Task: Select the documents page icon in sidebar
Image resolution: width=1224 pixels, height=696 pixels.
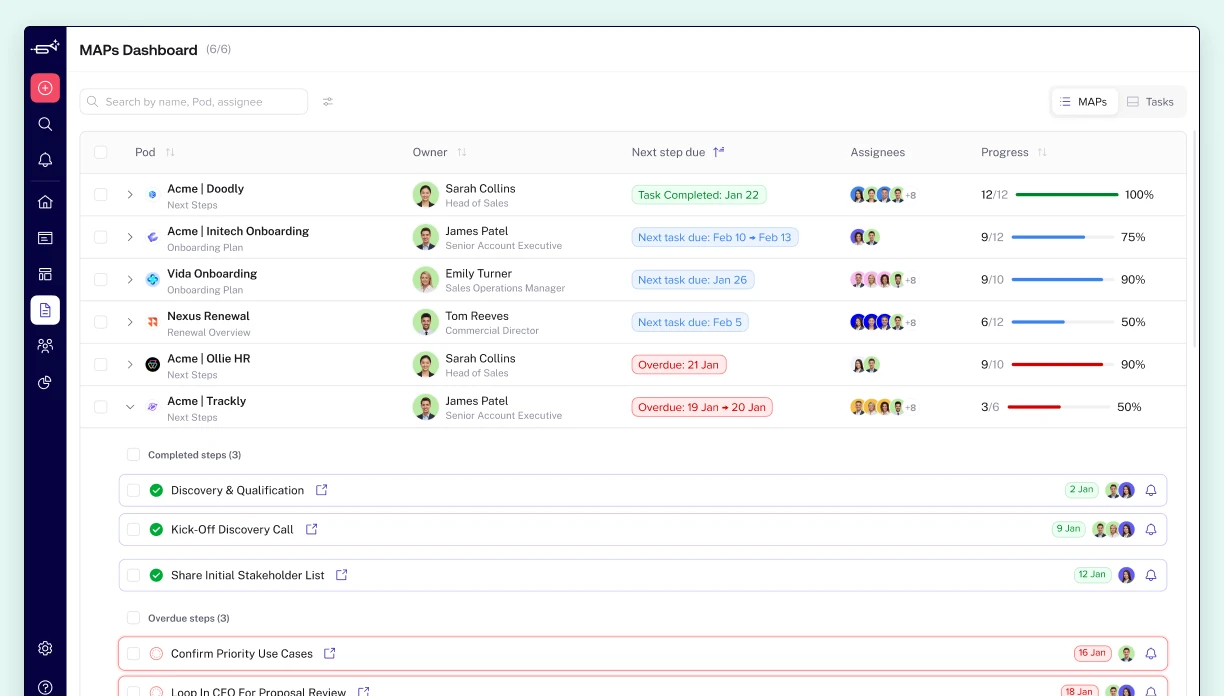Action: click(x=45, y=310)
